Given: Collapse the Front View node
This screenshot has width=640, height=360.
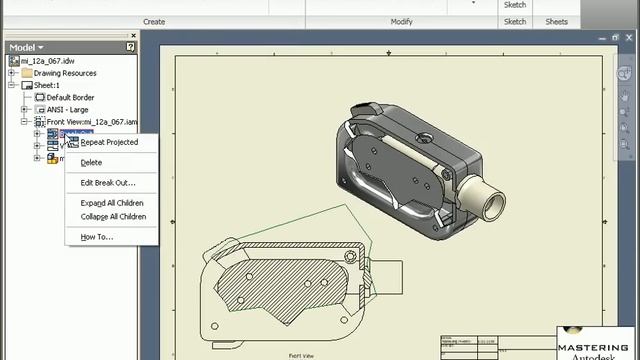Looking at the screenshot, I should point(24,122).
